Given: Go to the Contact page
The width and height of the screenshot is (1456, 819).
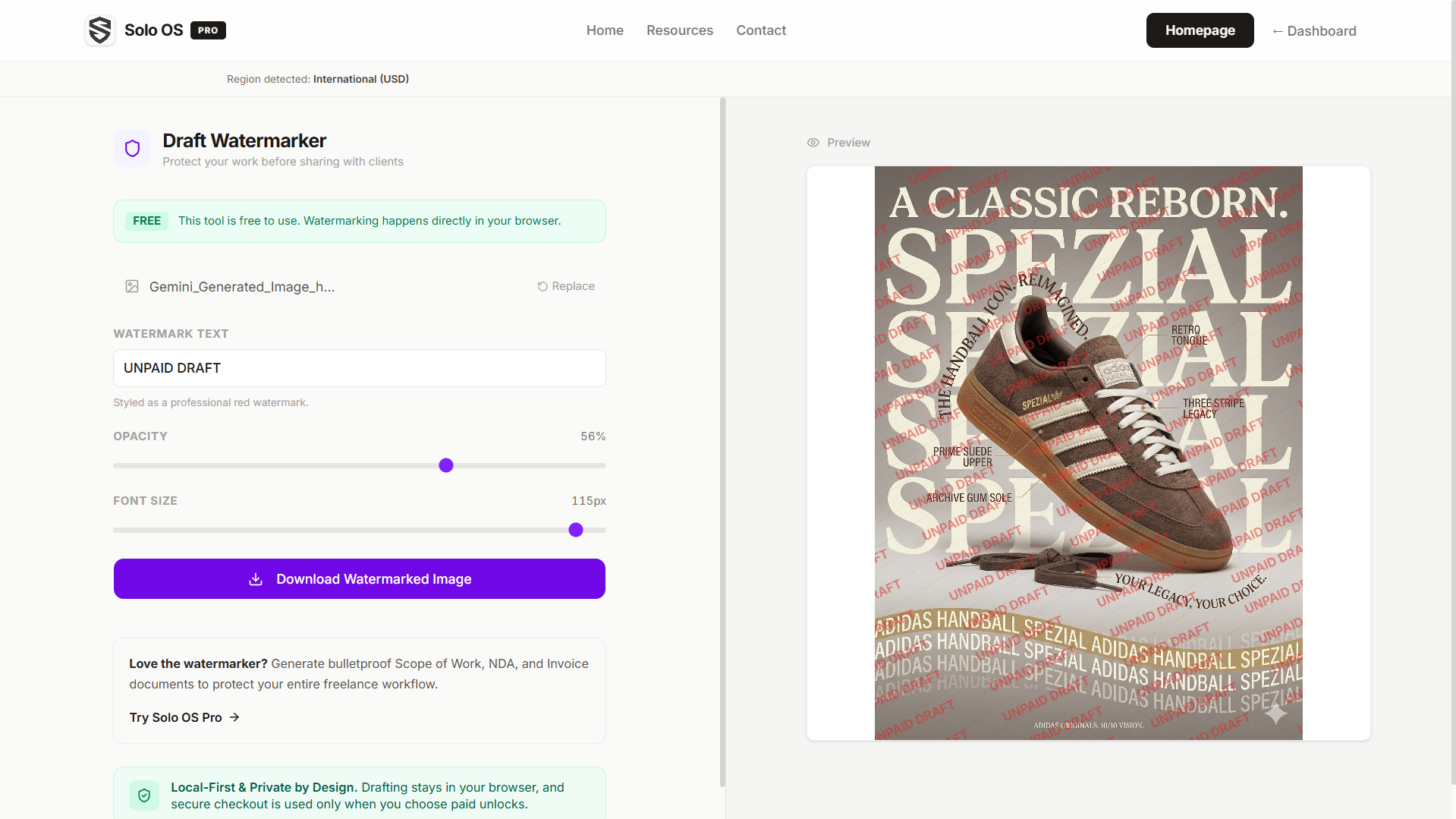Looking at the screenshot, I should (x=761, y=30).
